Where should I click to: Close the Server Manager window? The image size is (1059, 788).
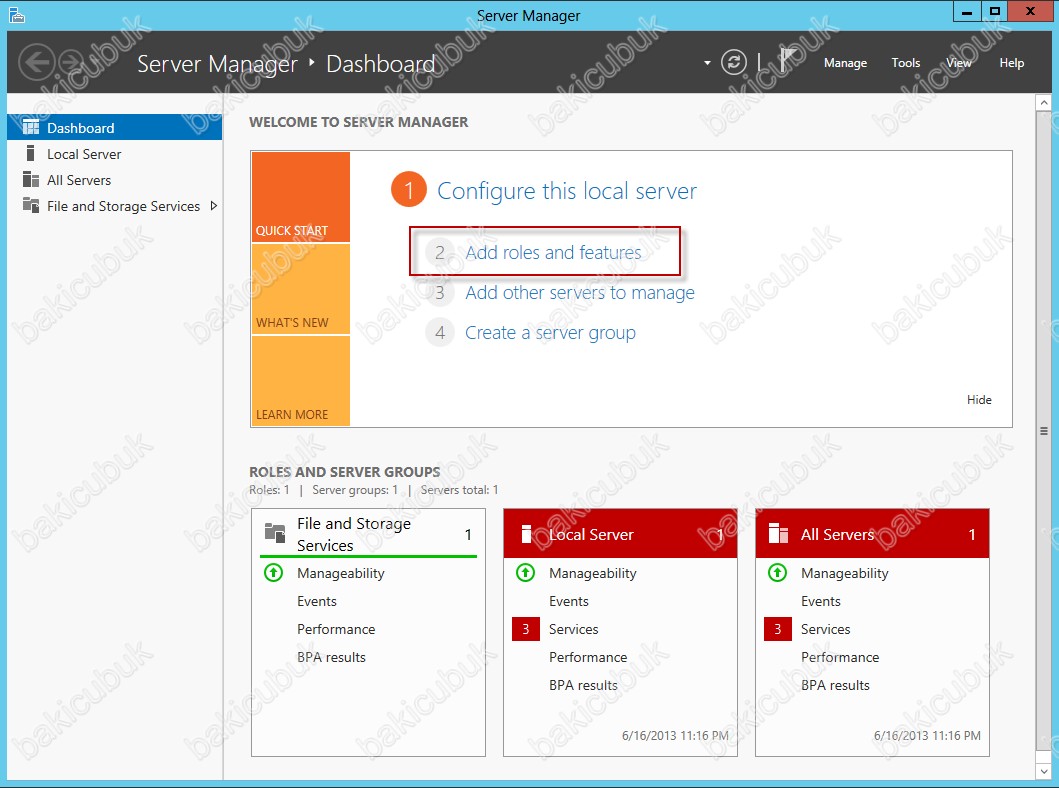click(1030, 11)
